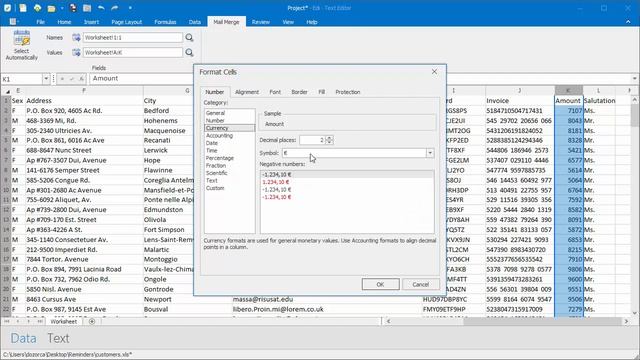
Task: Click the open folder icon in the quick access toolbar
Action: pyautogui.click(x=51, y=8)
